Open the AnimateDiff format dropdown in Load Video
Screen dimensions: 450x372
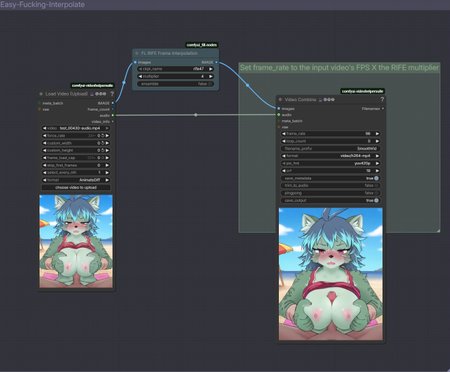tap(76, 180)
